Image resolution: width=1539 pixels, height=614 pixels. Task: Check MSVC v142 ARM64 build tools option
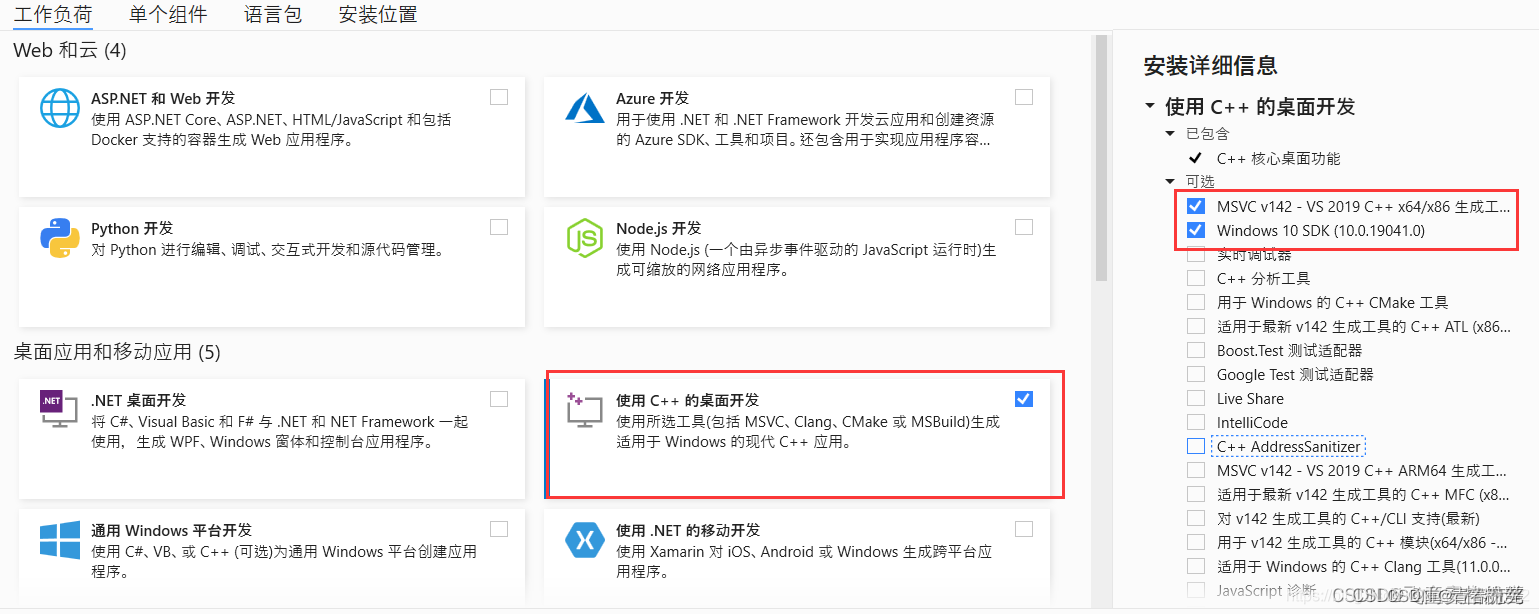(x=1195, y=470)
